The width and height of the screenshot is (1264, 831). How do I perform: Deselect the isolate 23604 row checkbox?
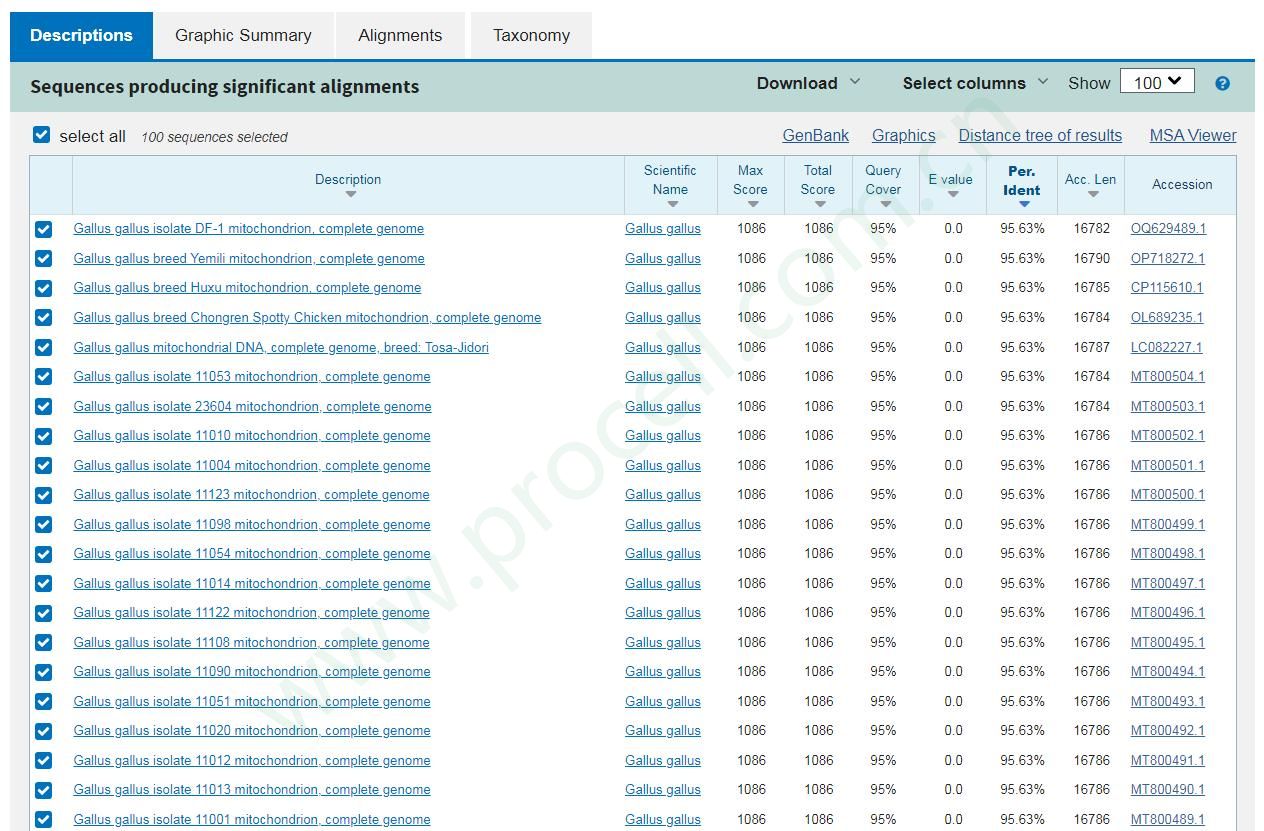point(43,406)
